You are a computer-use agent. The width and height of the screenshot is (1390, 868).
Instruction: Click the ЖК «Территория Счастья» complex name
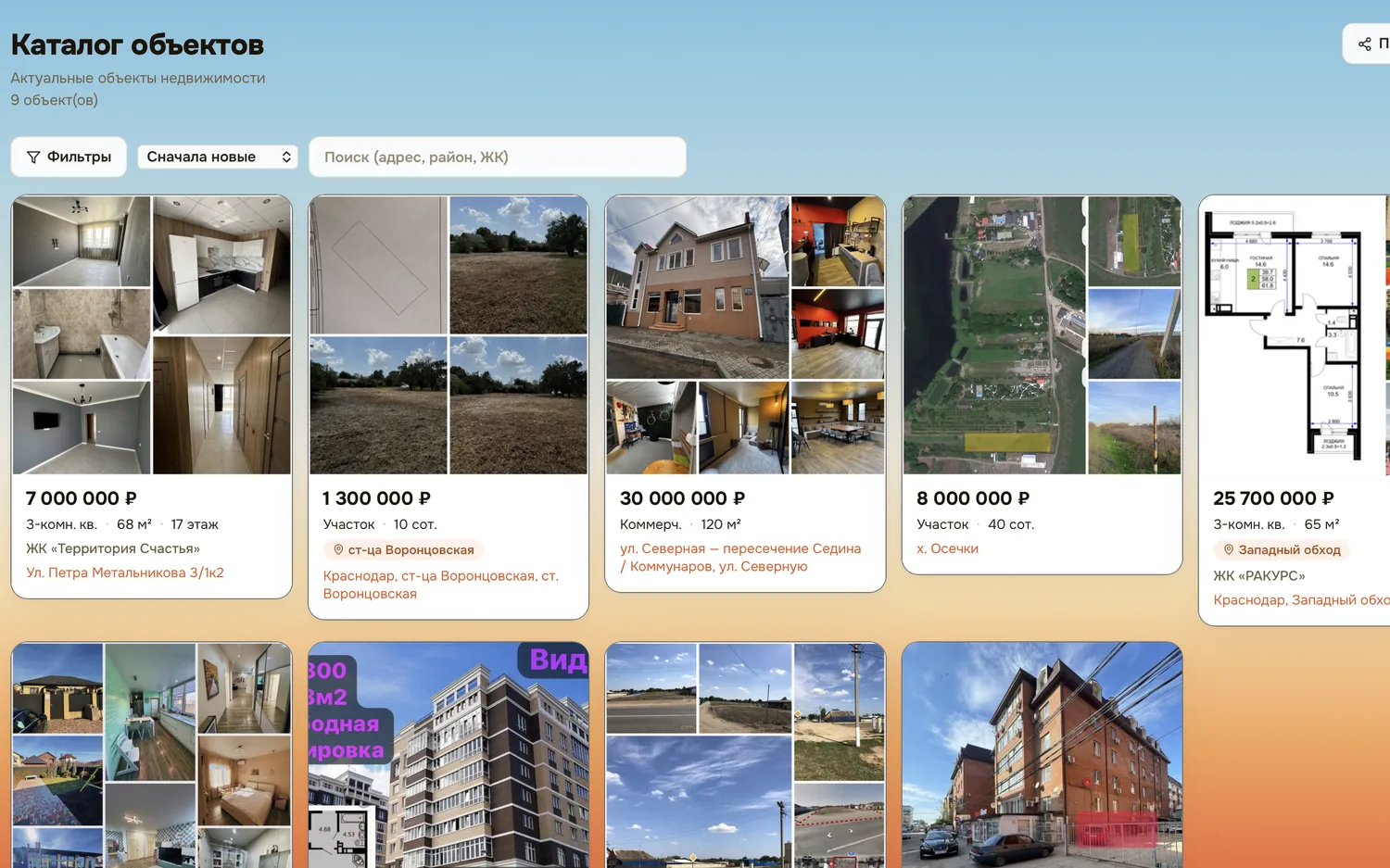[113, 548]
